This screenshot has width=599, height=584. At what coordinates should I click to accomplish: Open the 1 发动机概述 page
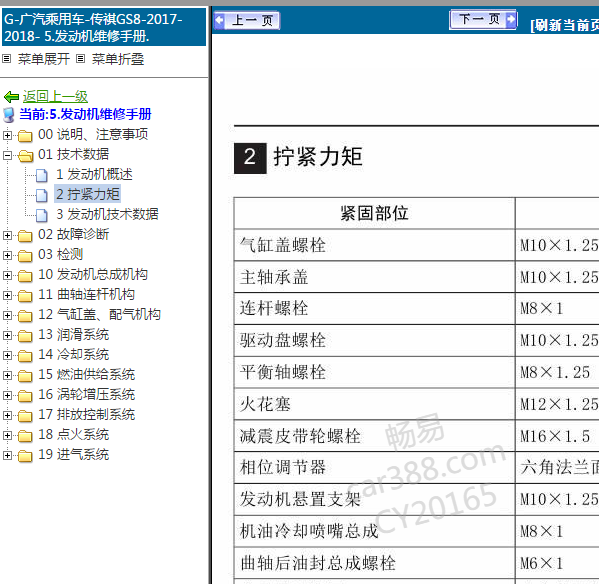pyautogui.click(x=94, y=174)
